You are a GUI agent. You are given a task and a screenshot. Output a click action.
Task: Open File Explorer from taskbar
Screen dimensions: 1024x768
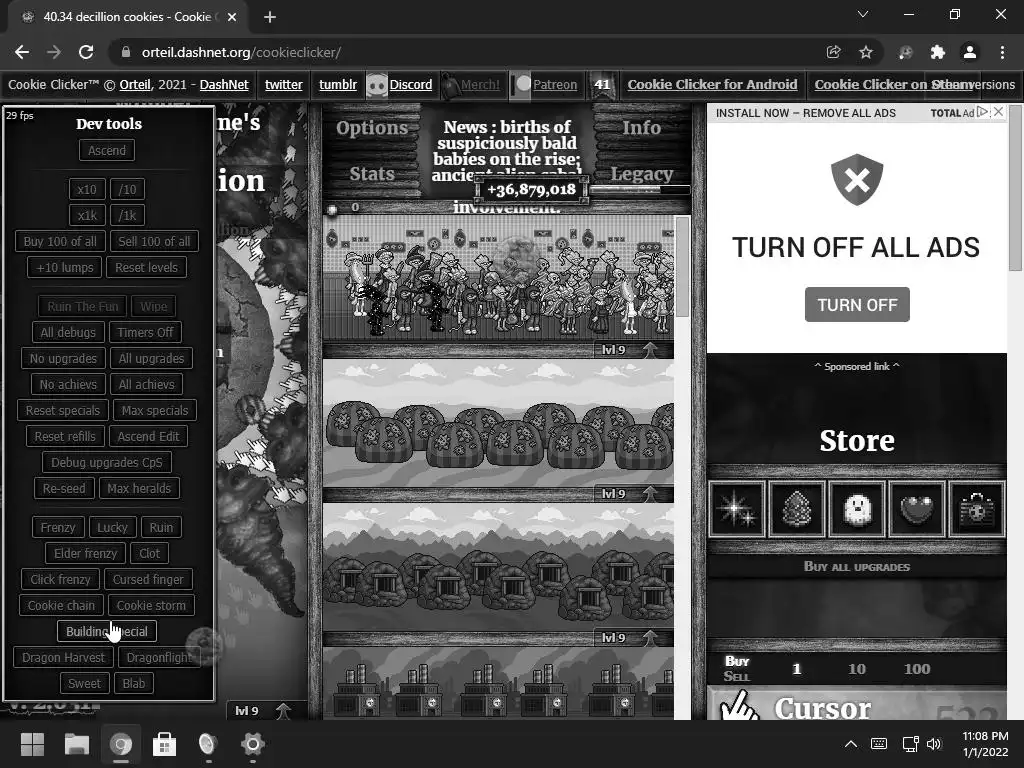[x=77, y=744]
